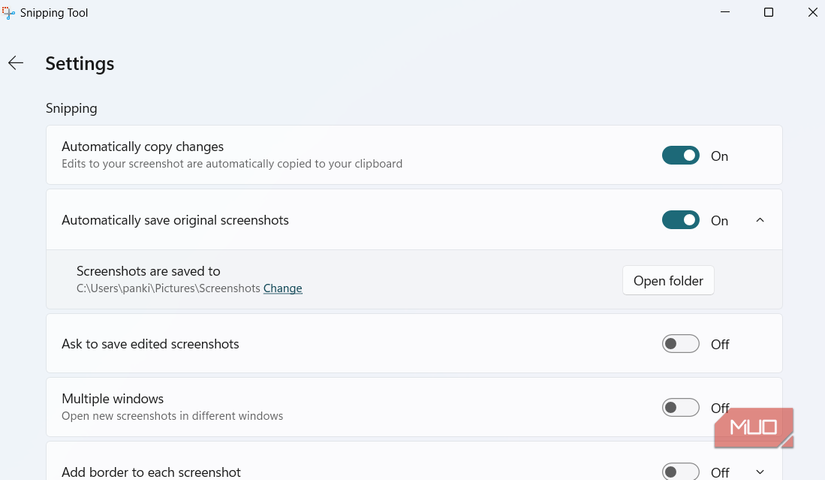
Task: Click the Settings page heading
Action: click(x=80, y=64)
